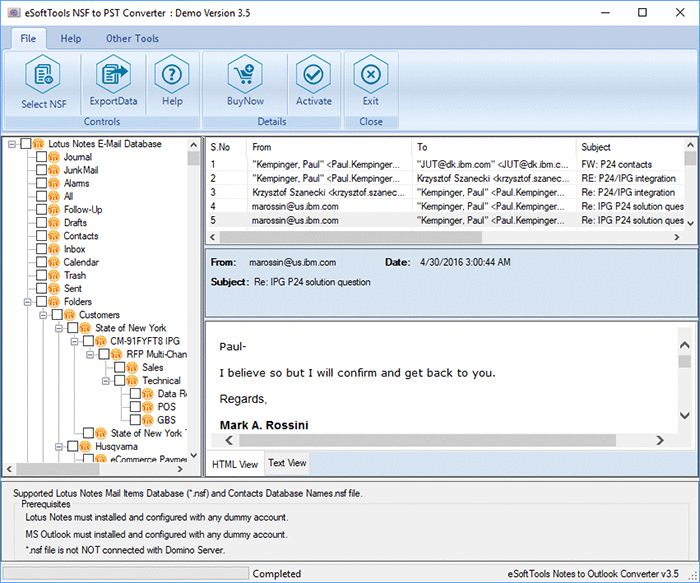The width and height of the screenshot is (700, 583).
Task: Click the Sales folder icon
Action: 132,368
